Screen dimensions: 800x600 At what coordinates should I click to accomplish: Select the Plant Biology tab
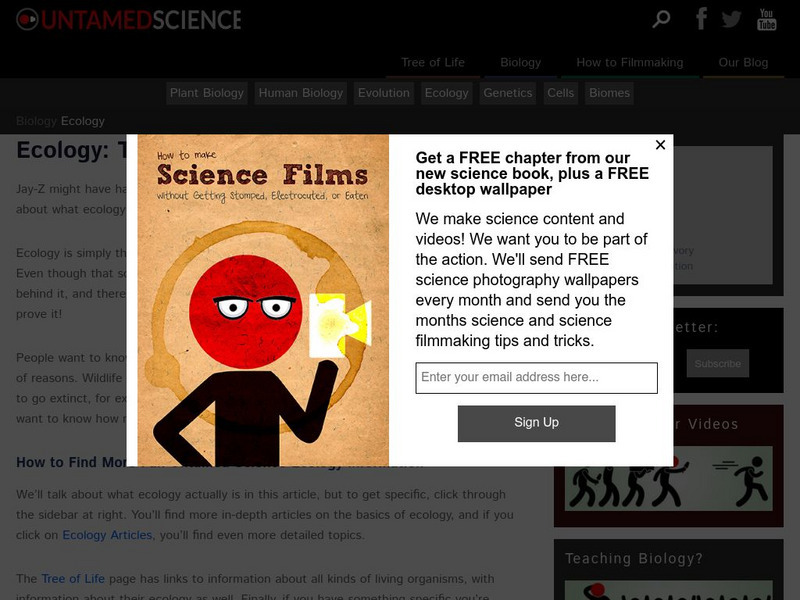(207, 93)
